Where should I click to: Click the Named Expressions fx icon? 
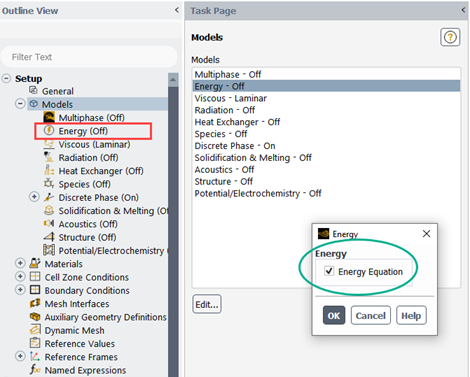[35, 370]
